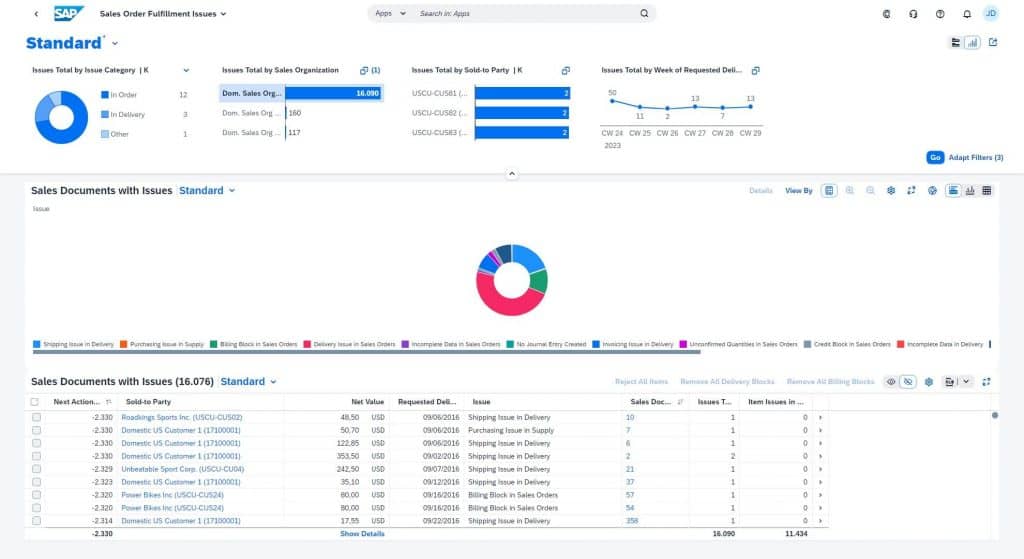Switch to the compact filter bar view
Screen dimensions: 1024x559
955,42
